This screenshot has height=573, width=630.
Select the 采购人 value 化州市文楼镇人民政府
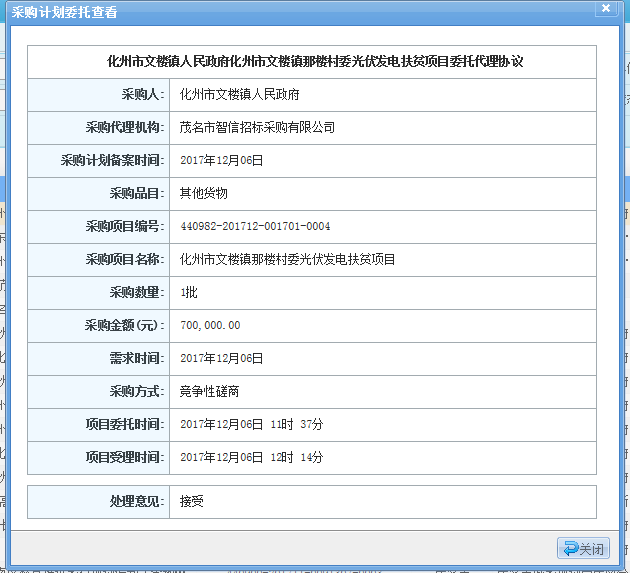coord(240,94)
